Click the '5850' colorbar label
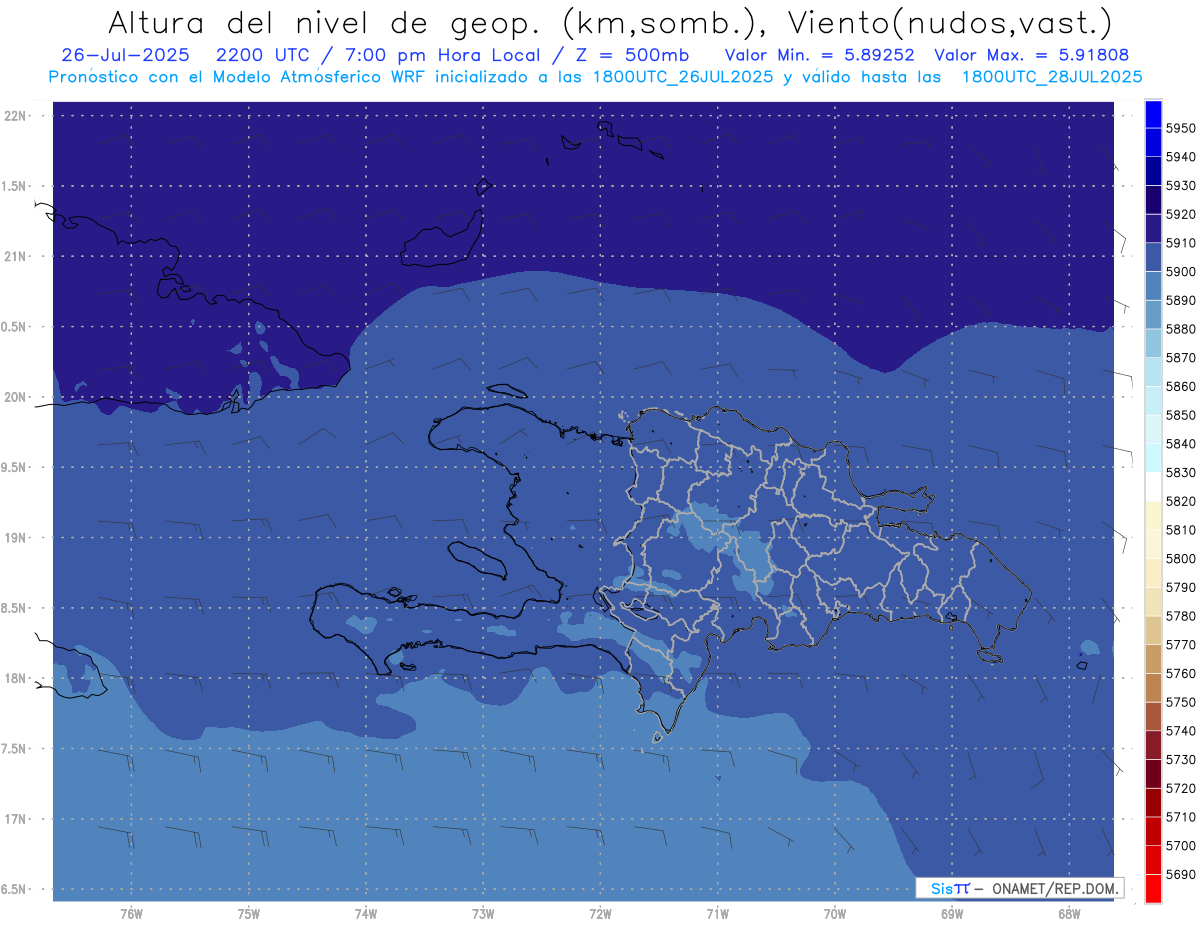 pos(1181,415)
